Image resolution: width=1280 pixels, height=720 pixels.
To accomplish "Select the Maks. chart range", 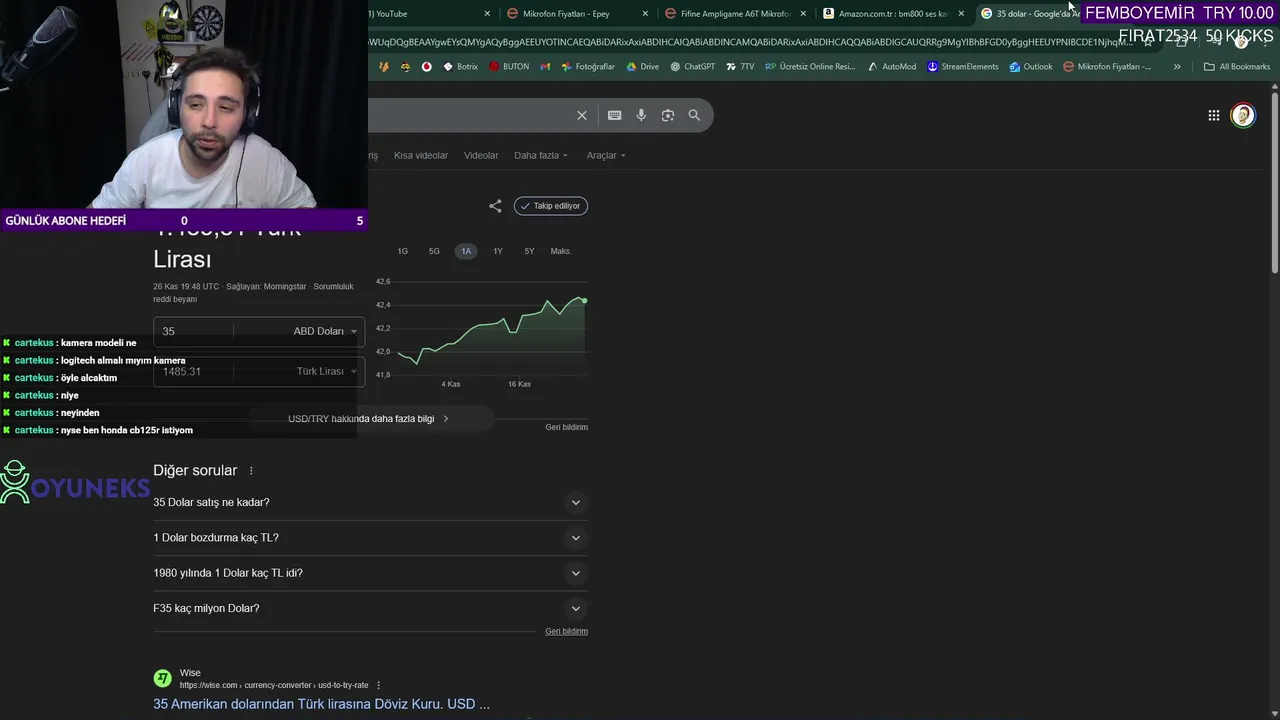I will (x=561, y=251).
